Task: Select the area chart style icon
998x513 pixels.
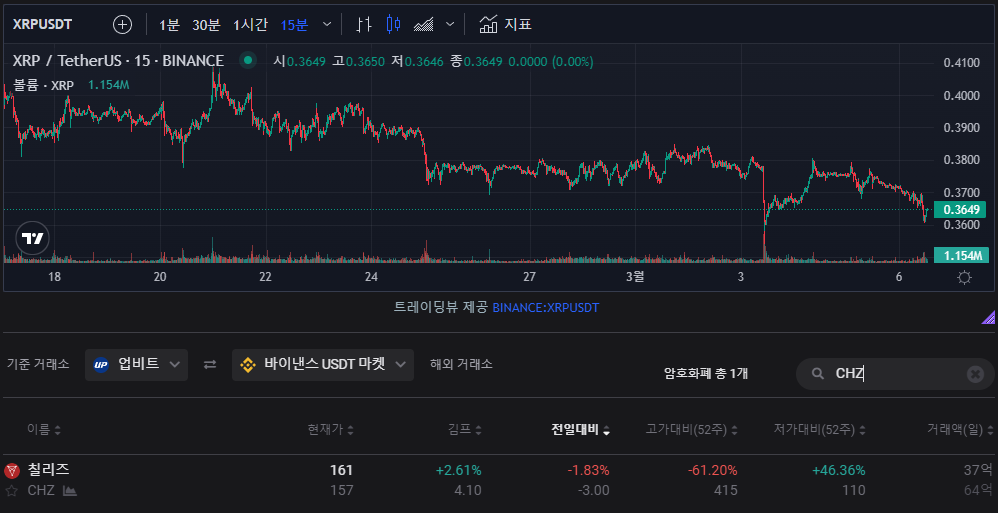Action: point(423,25)
